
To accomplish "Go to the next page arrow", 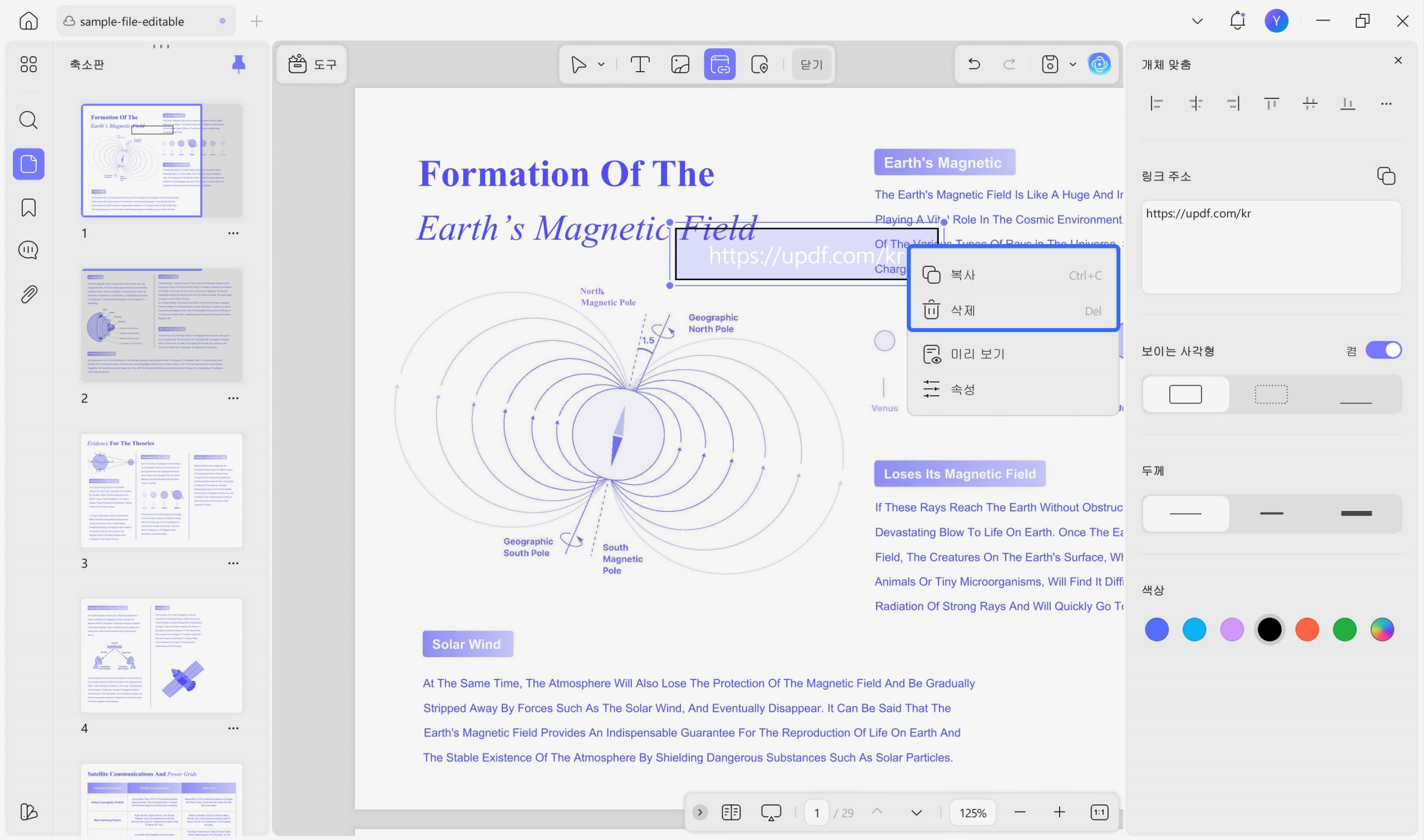I will tap(916, 813).
